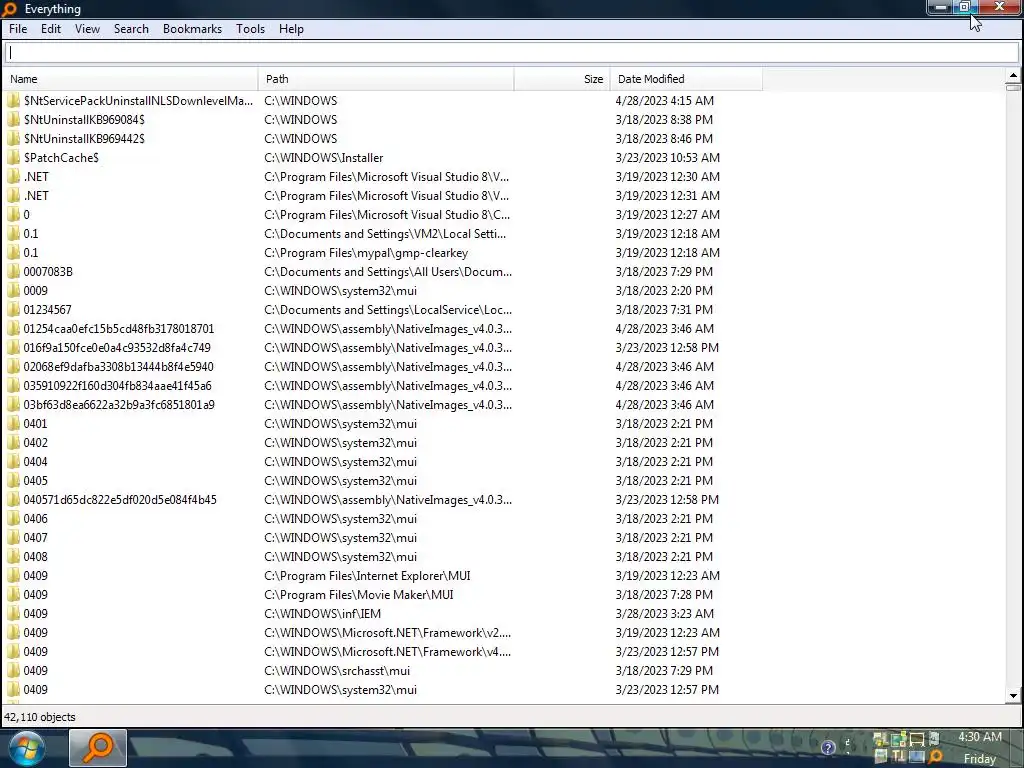Click the taskbar clock showing 4:30 AM
The height and width of the screenshot is (768, 1024).
point(980,737)
